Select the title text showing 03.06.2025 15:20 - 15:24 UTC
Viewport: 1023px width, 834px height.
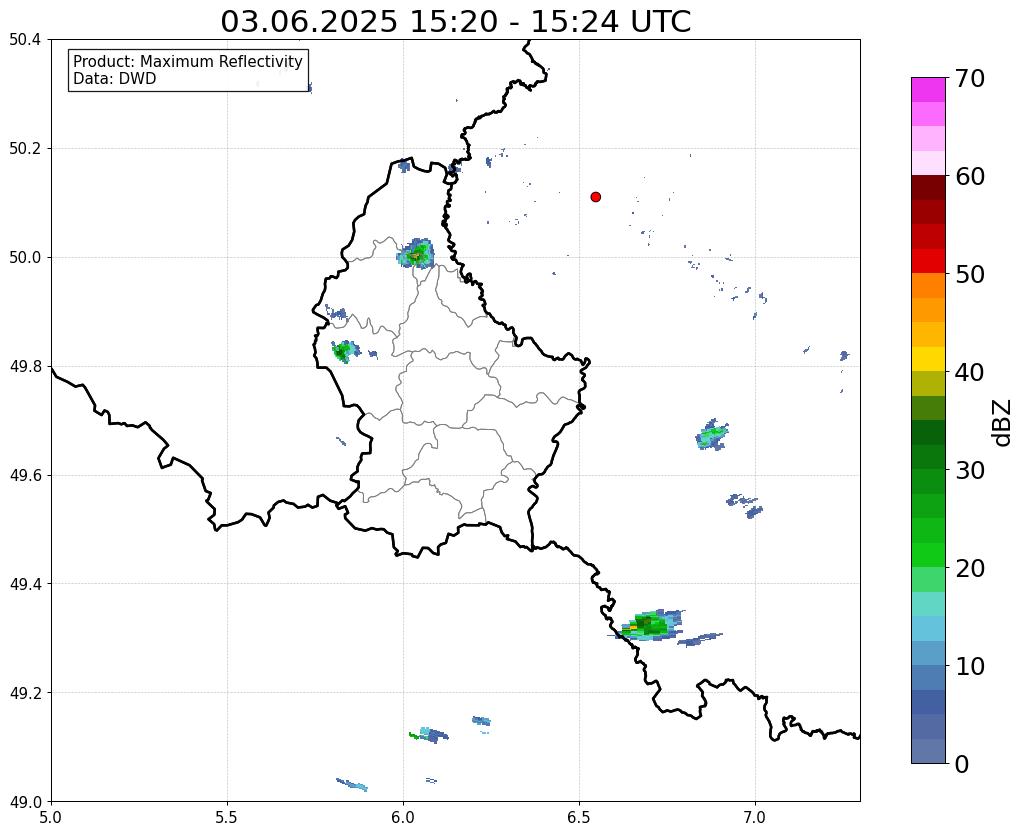click(x=455, y=21)
